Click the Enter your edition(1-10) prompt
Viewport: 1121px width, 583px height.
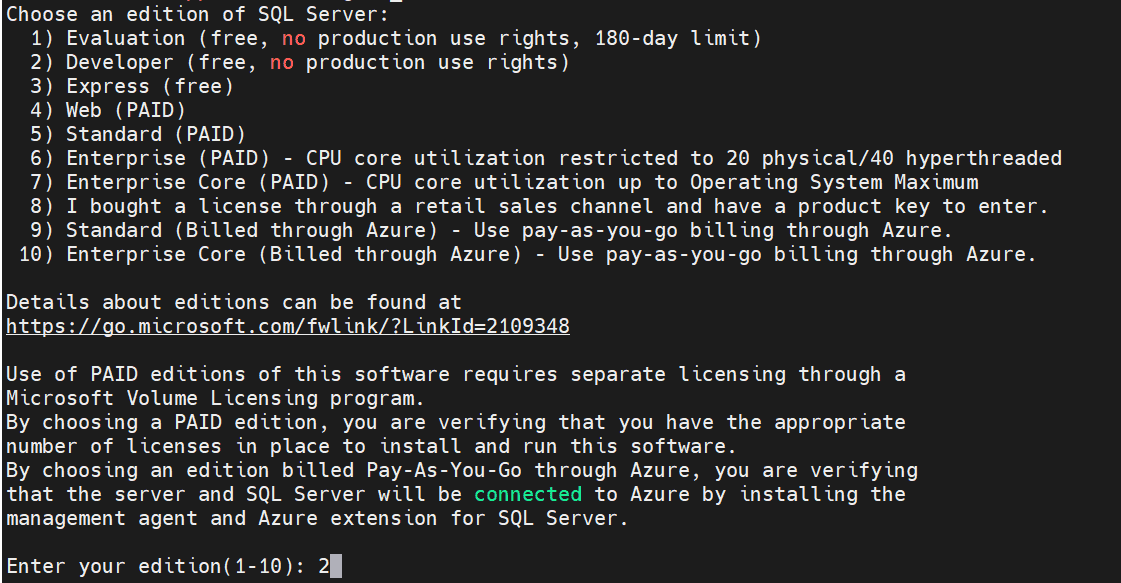(x=156, y=566)
